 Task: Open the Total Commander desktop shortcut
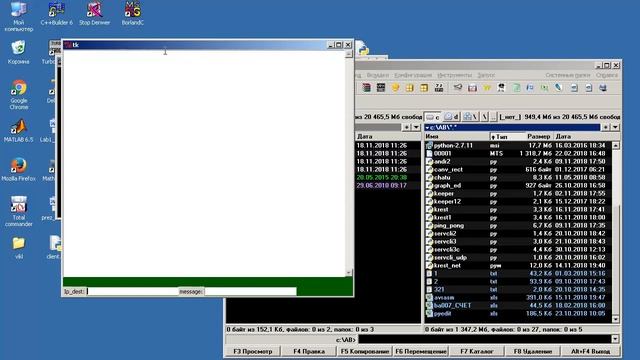(x=18, y=211)
